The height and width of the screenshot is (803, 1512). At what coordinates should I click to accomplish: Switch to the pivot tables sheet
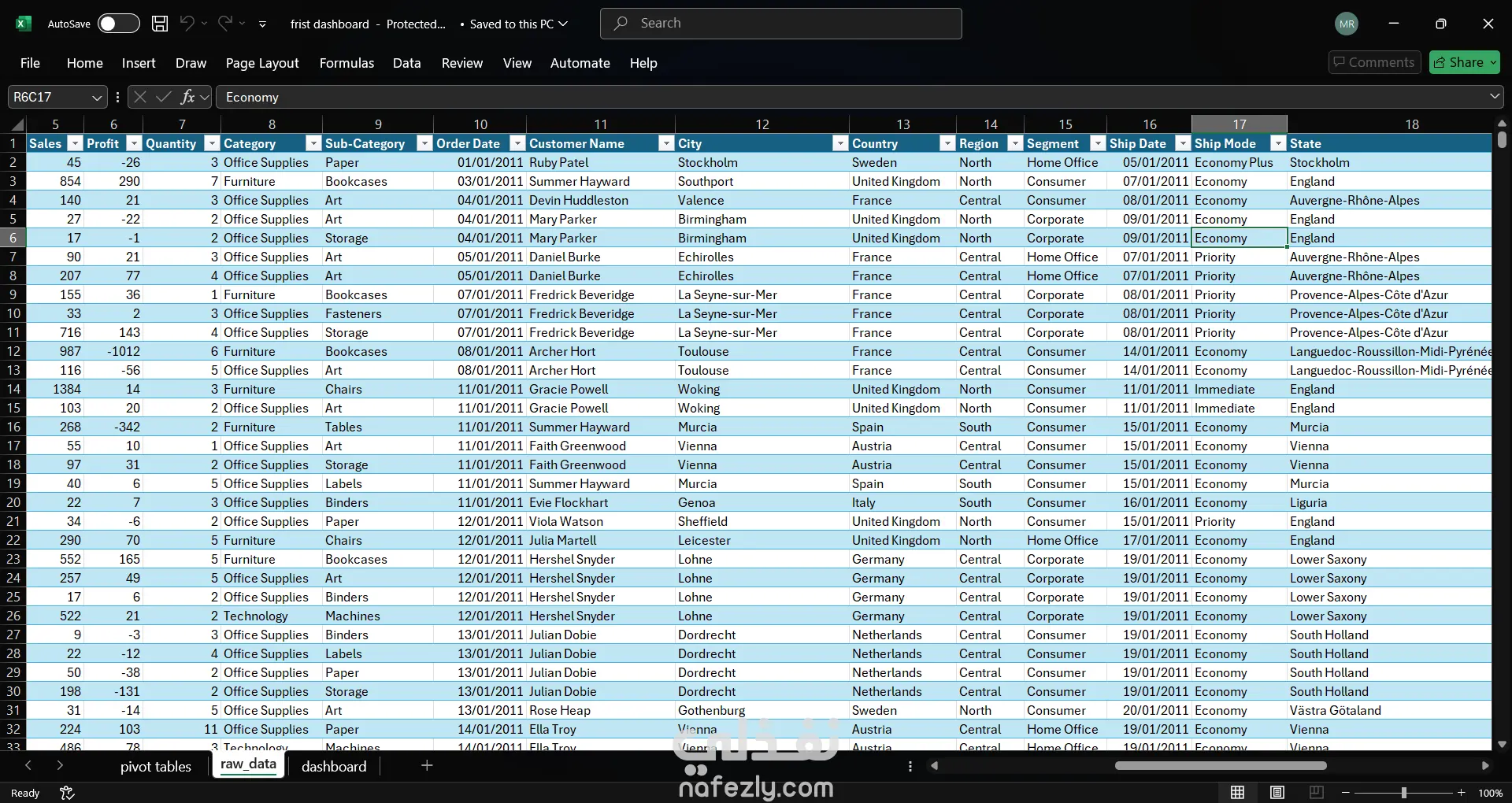point(156,766)
